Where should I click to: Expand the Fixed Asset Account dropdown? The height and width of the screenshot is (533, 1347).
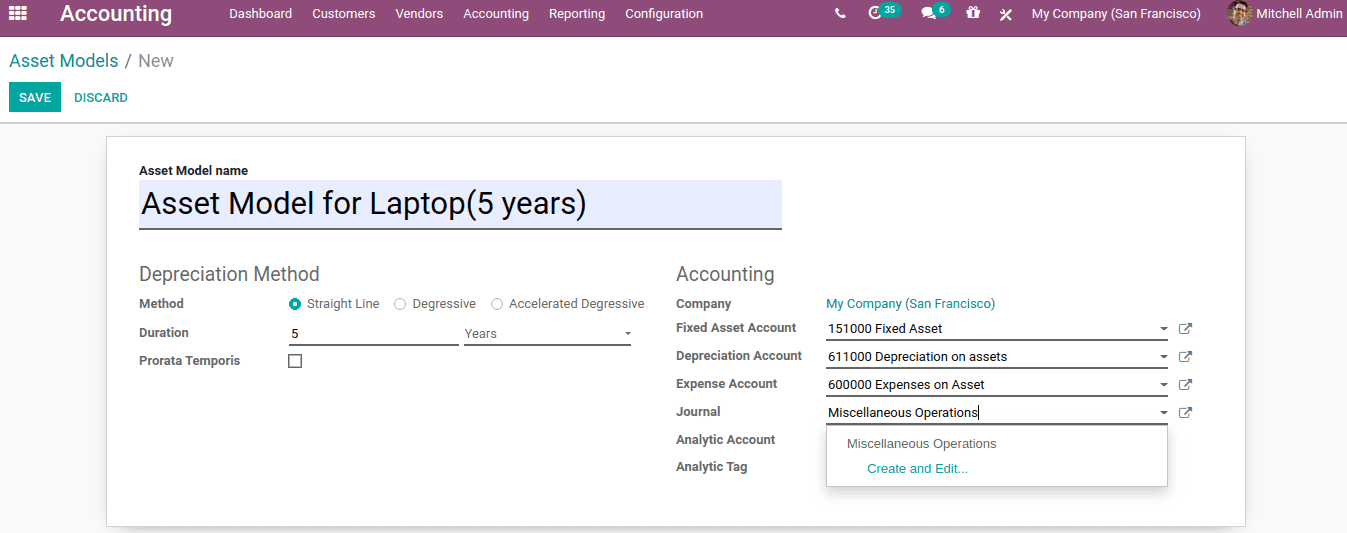1163,328
